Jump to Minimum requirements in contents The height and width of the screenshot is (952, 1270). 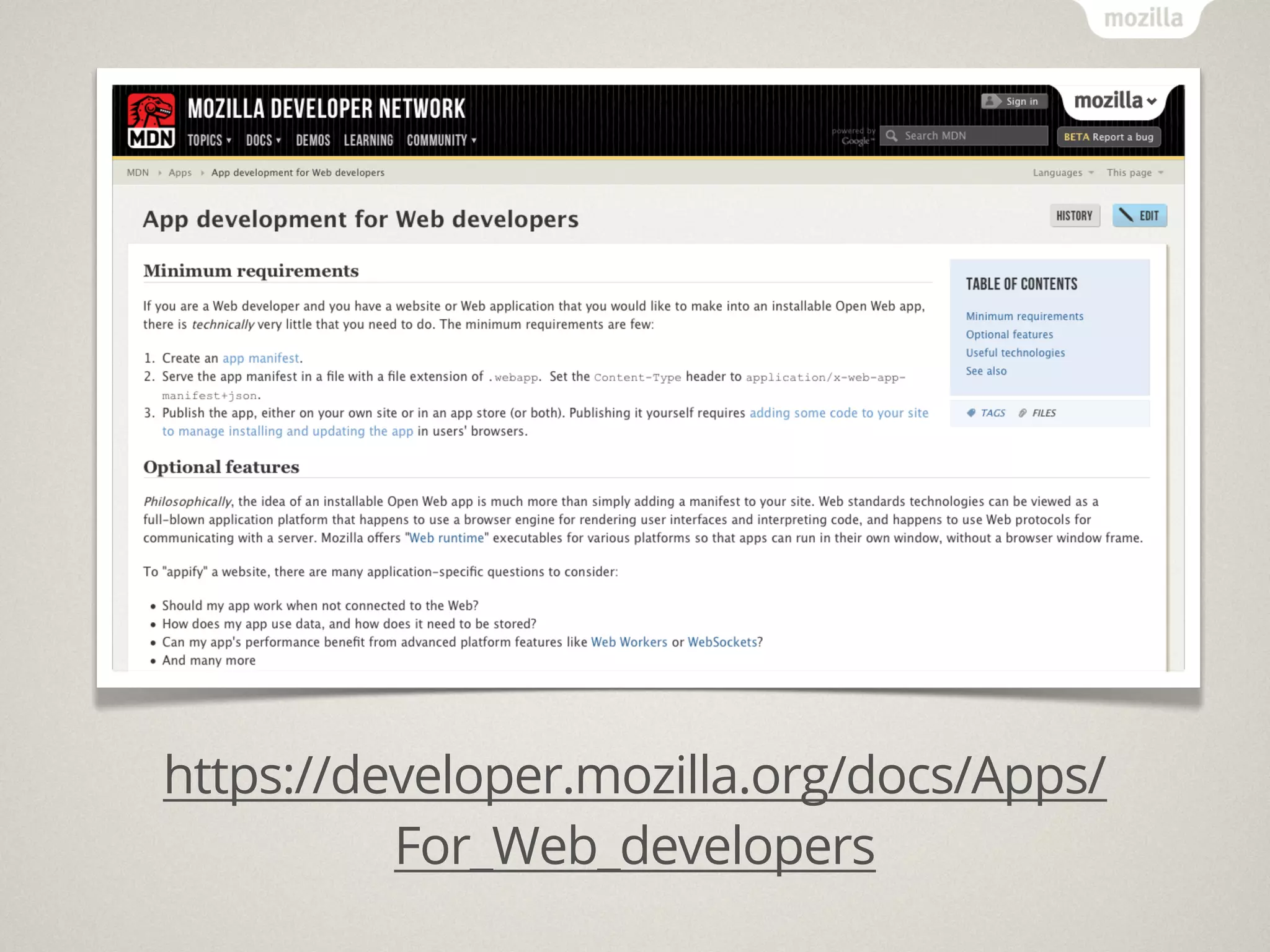click(1024, 316)
